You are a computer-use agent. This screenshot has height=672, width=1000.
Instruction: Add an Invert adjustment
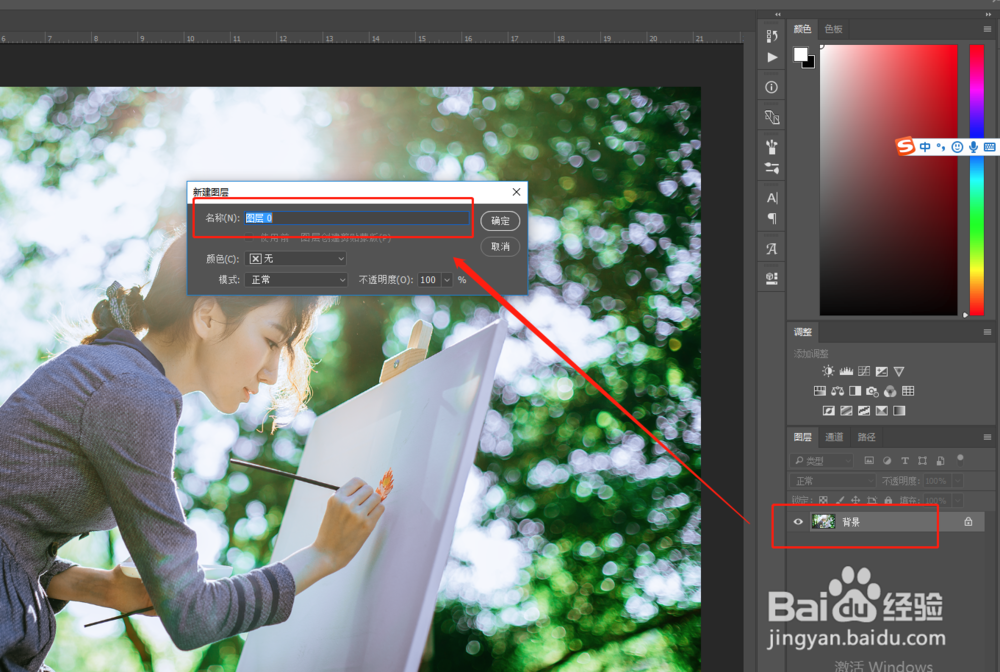[828, 411]
